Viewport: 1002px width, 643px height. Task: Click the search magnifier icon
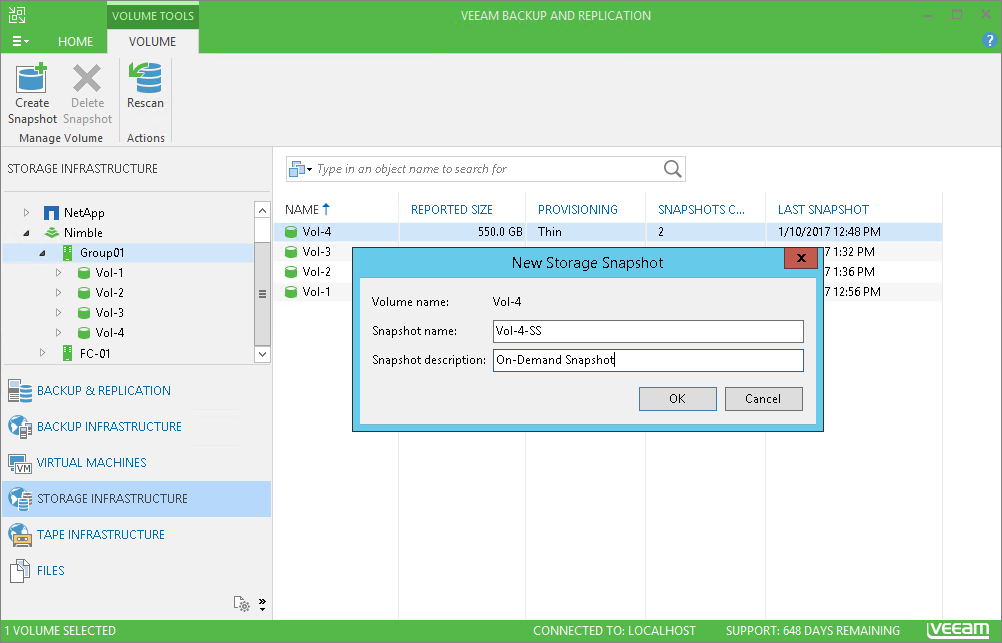point(672,169)
